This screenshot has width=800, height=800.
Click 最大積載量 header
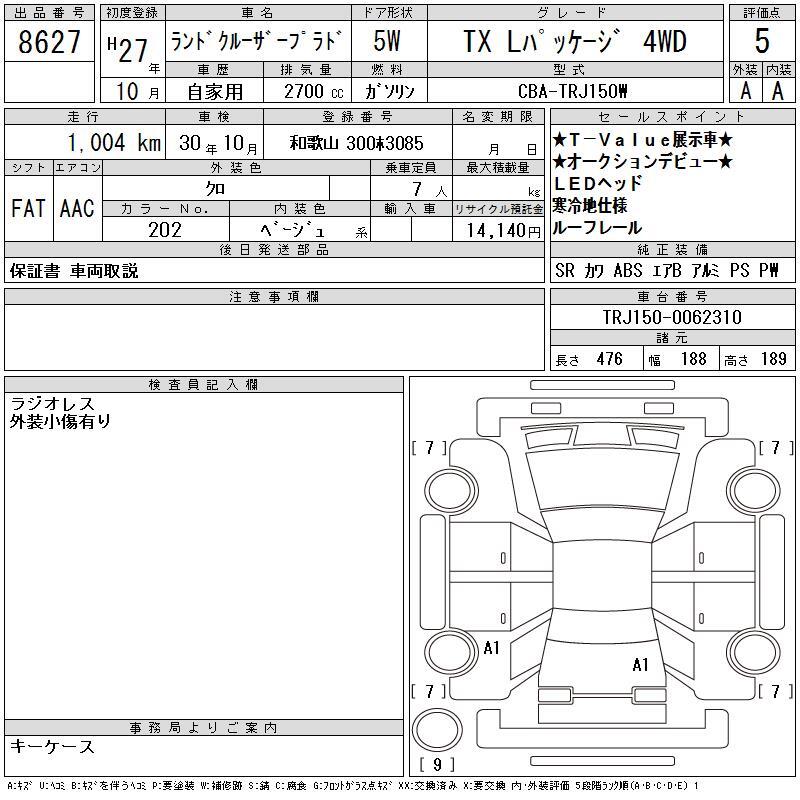[x=498, y=167]
